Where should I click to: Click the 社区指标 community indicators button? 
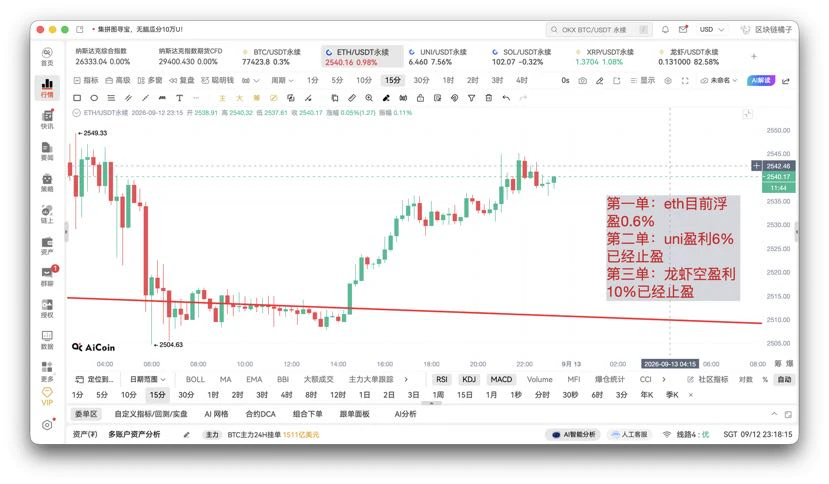click(x=707, y=379)
